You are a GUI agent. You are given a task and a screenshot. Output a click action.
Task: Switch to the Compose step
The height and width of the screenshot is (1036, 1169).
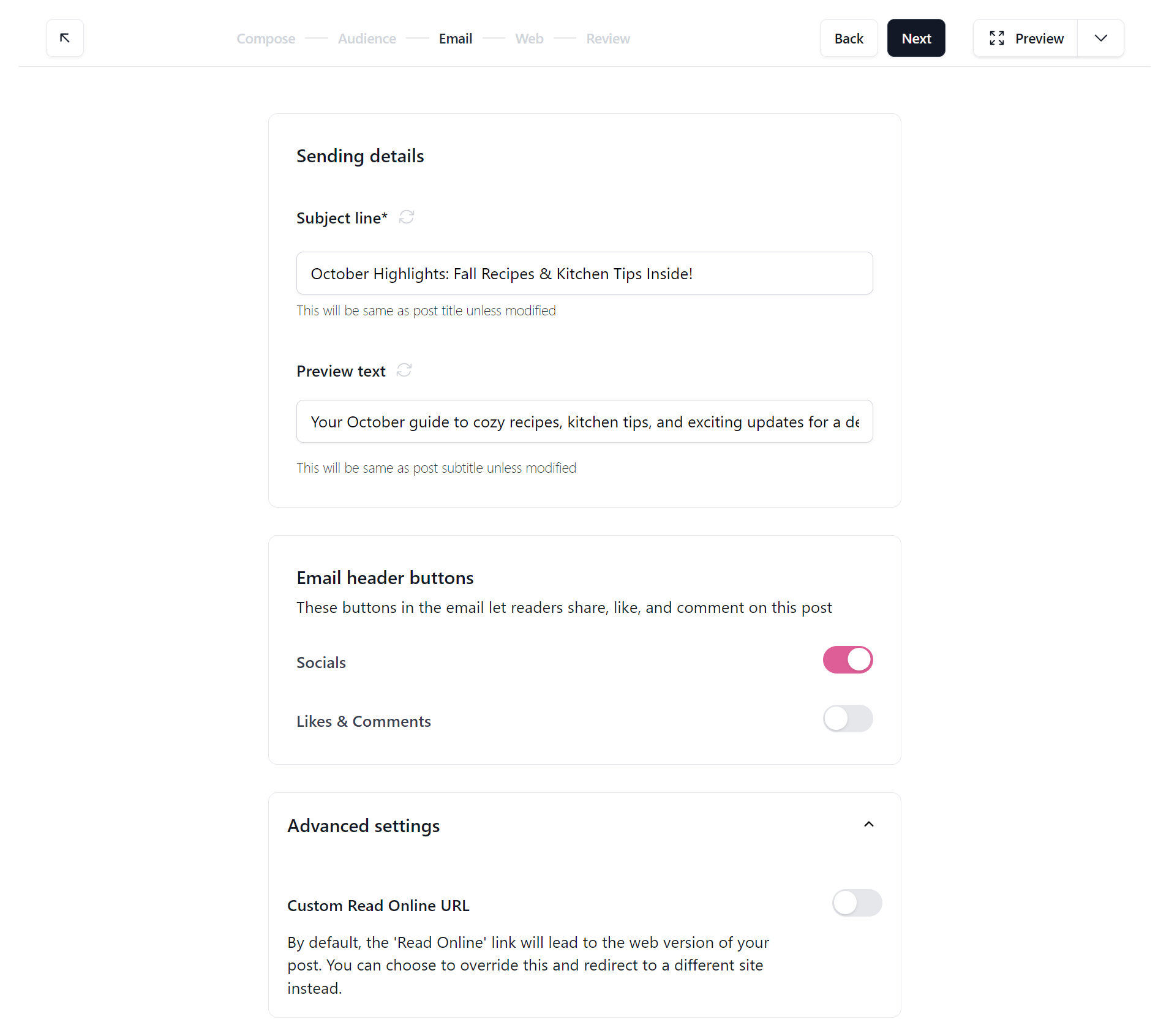tap(266, 38)
